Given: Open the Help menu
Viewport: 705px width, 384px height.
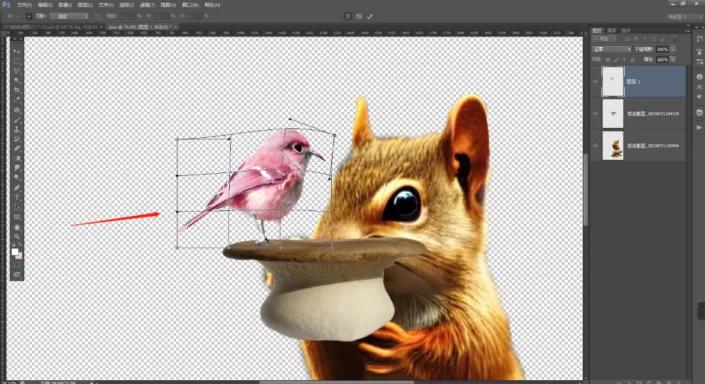Looking at the screenshot, I should point(212,5).
